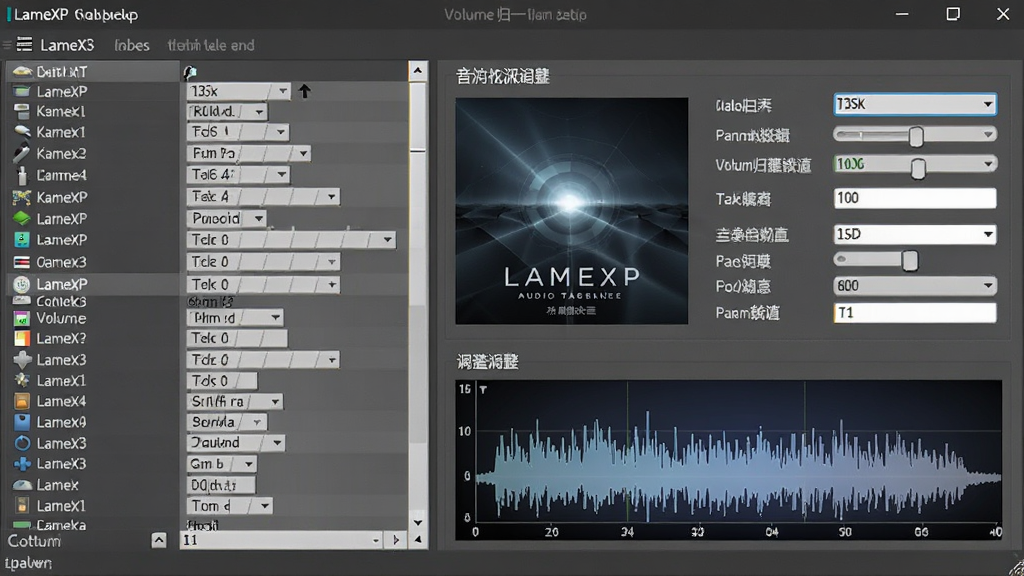This screenshot has height=576, width=1024.
Task: Click the mouse icon of Kamex1 in TdS row
Action: 22,132
